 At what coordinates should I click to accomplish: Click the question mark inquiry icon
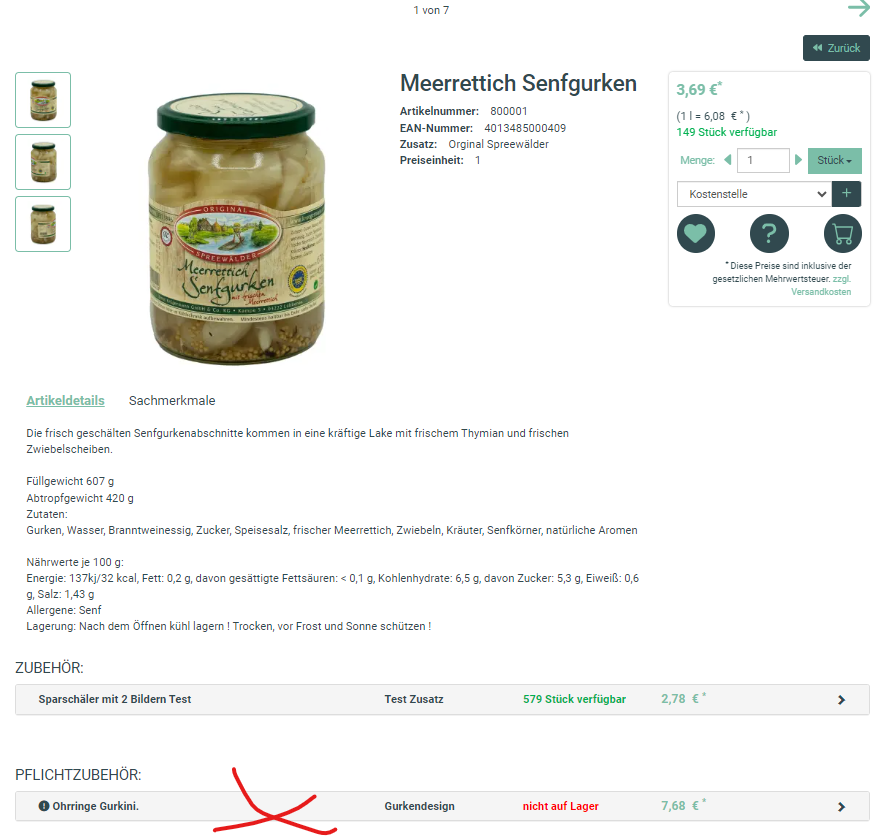tap(769, 233)
